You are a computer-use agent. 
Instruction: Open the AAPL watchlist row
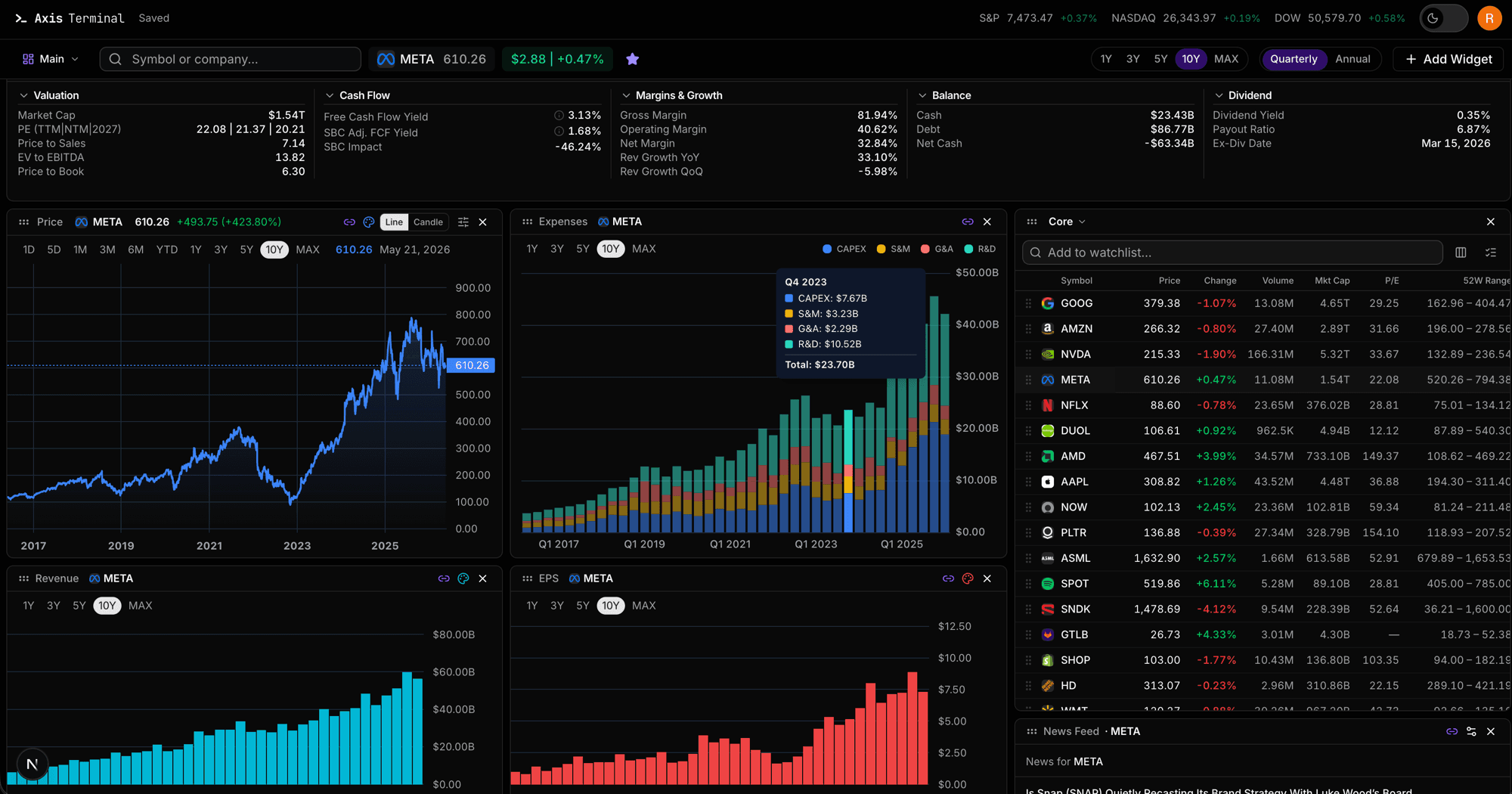pos(1263,482)
